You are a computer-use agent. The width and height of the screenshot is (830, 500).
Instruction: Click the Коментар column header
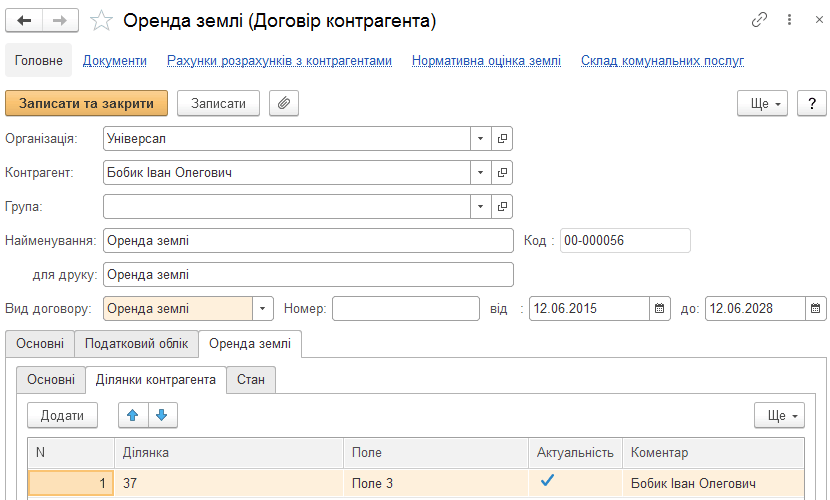coord(714,453)
